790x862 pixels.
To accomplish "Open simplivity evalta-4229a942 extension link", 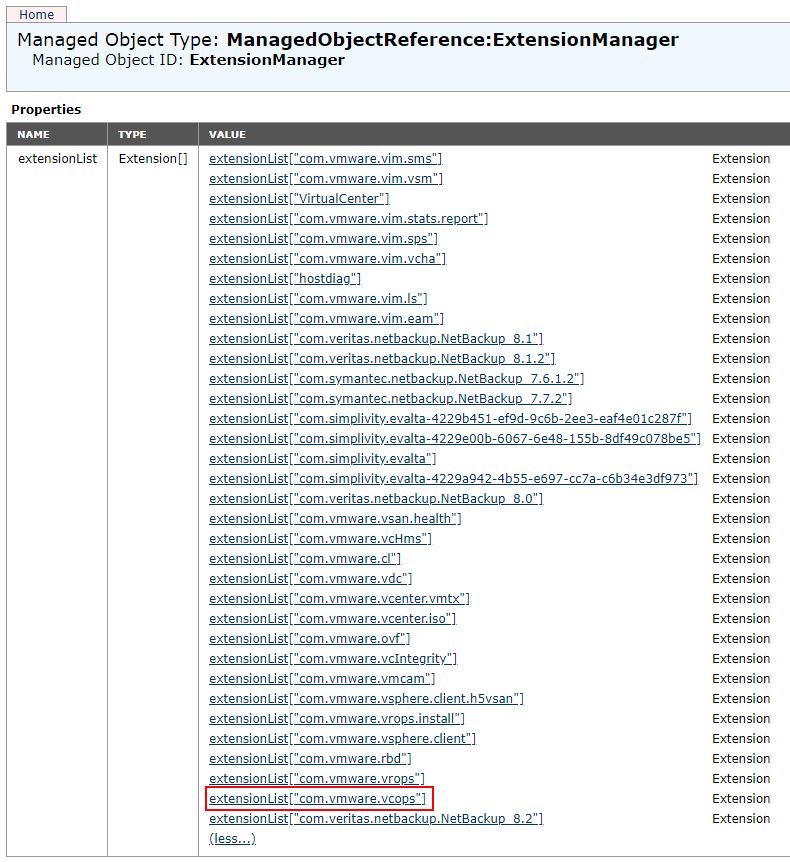I will pyautogui.click(x=454, y=479).
